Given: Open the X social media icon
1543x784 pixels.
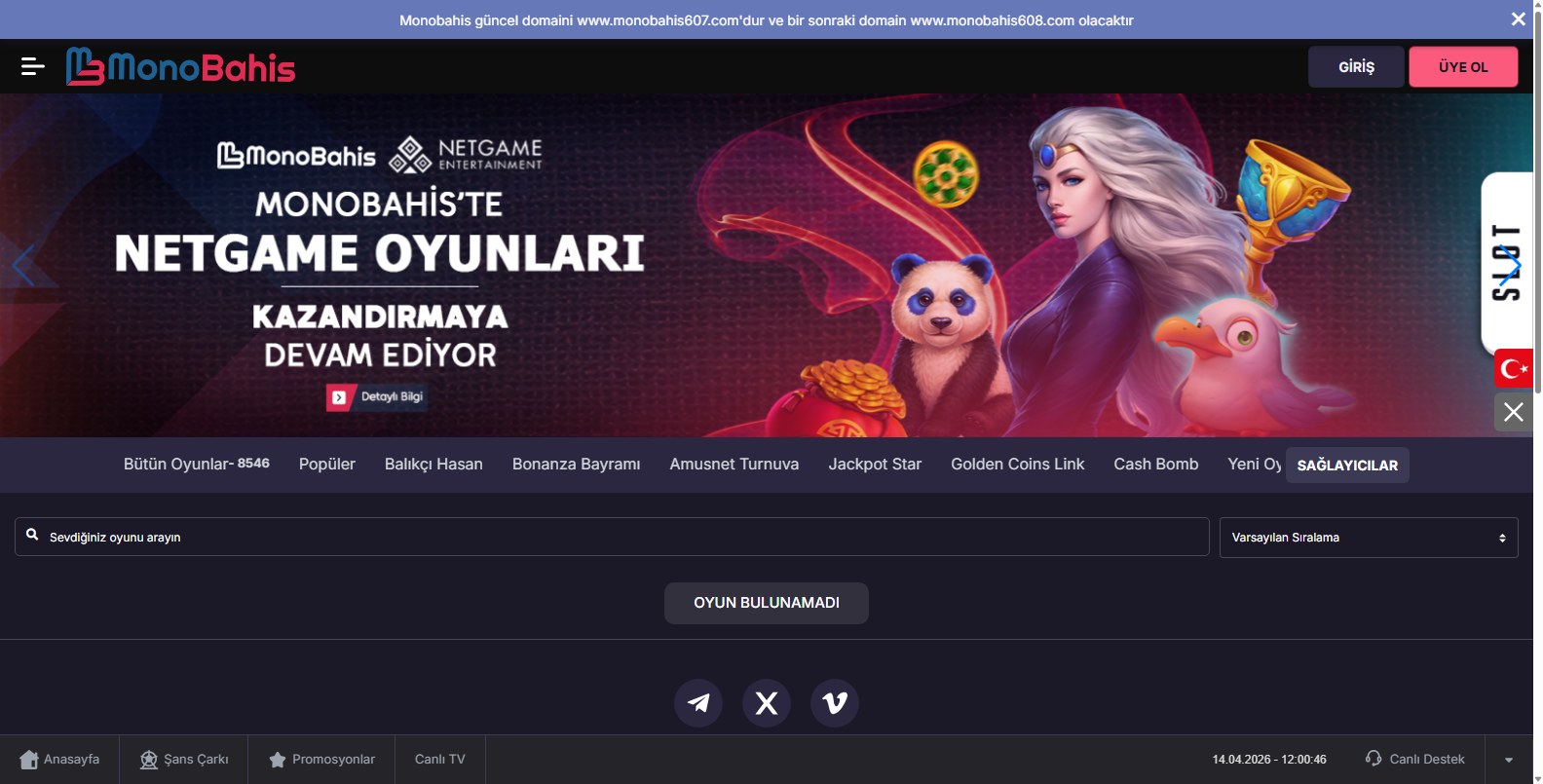Looking at the screenshot, I should [x=767, y=703].
